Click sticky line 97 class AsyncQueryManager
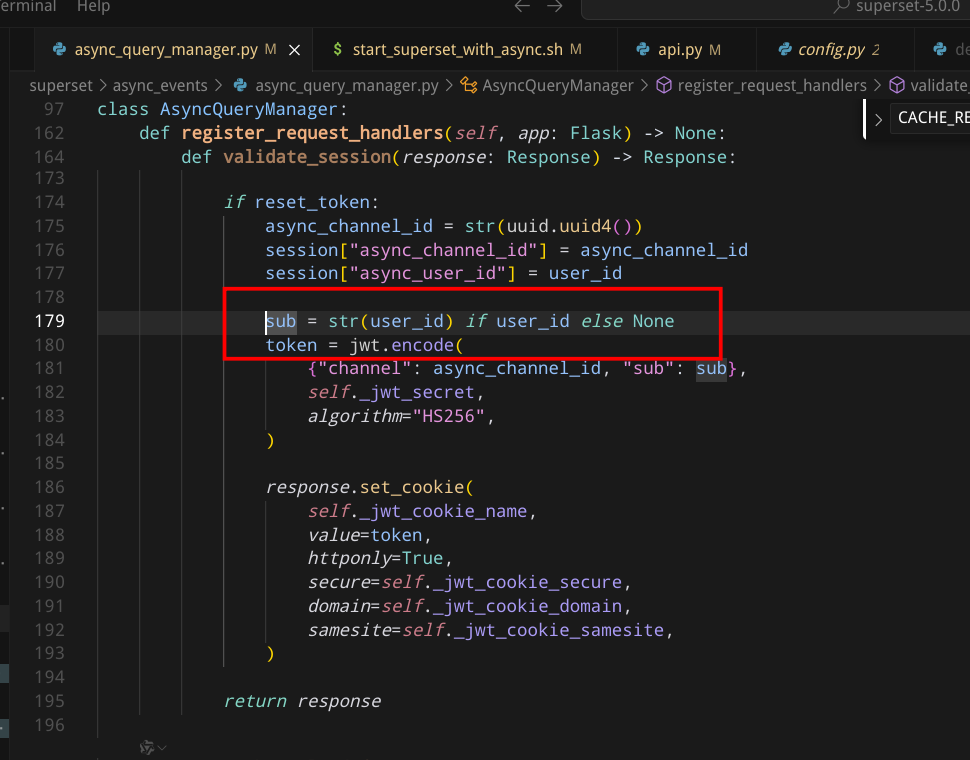The width and height of the screenshot is (970, 760). [x=223, y=109]
